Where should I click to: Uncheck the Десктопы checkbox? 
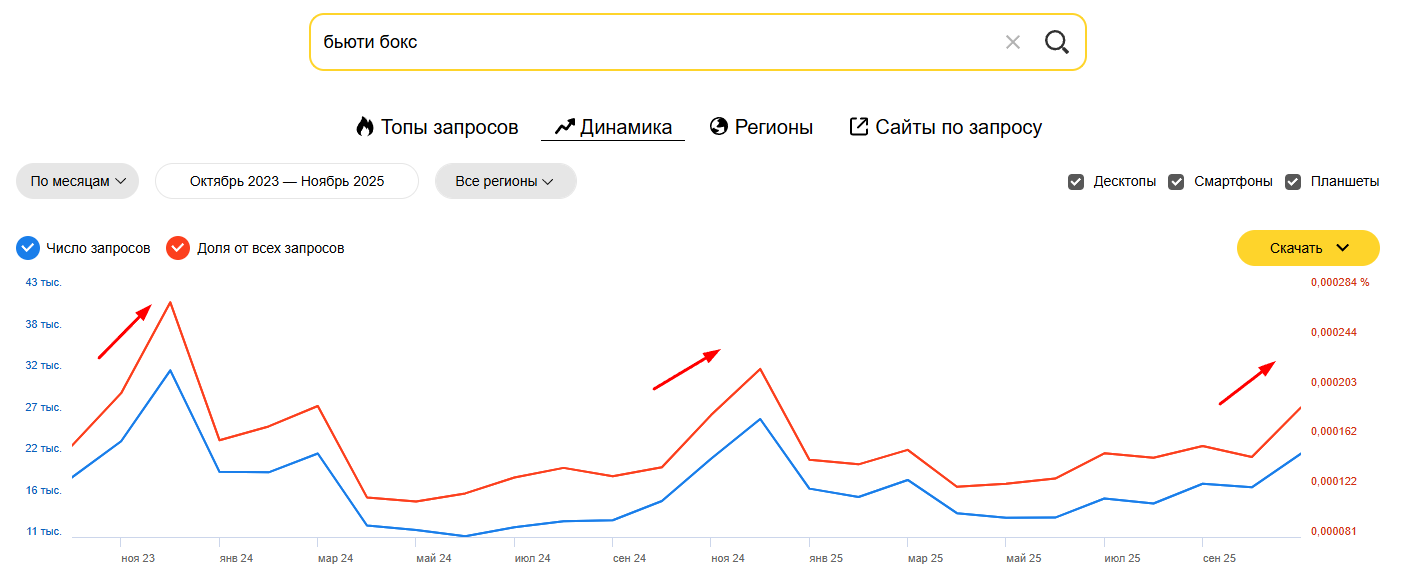1076,182
